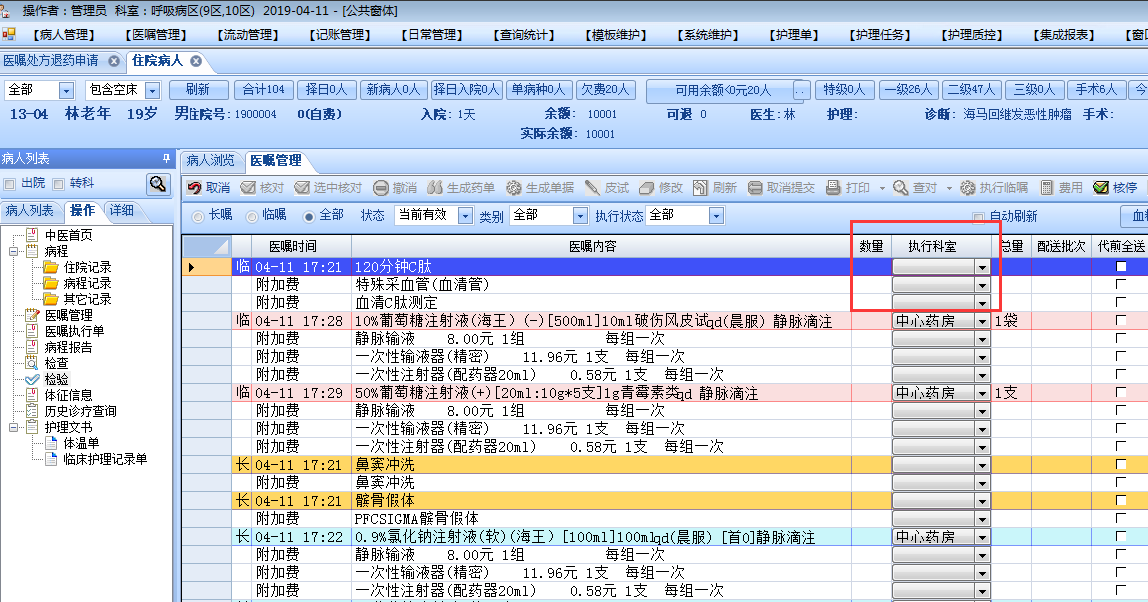Open 中心药房 dropdown for 10%葡萄糖 row
Viewport: 1148px width, 602px height.
pos(983,321)
